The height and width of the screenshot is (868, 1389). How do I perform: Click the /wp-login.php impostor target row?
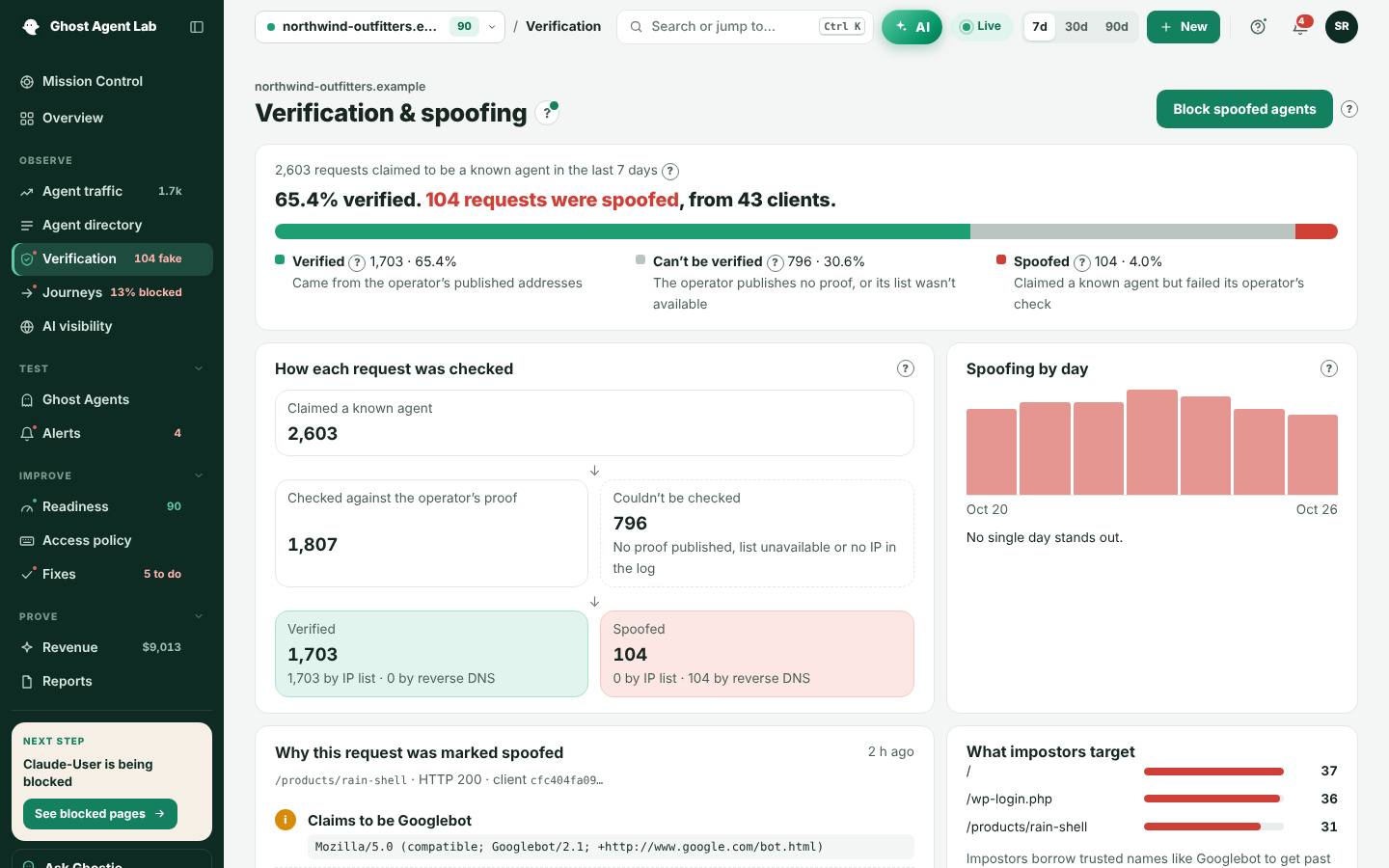[x=1152, y=799]
